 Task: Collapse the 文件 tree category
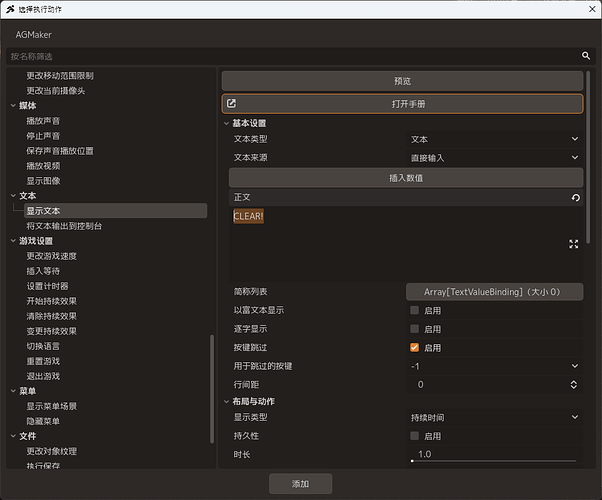click(13, 436)
